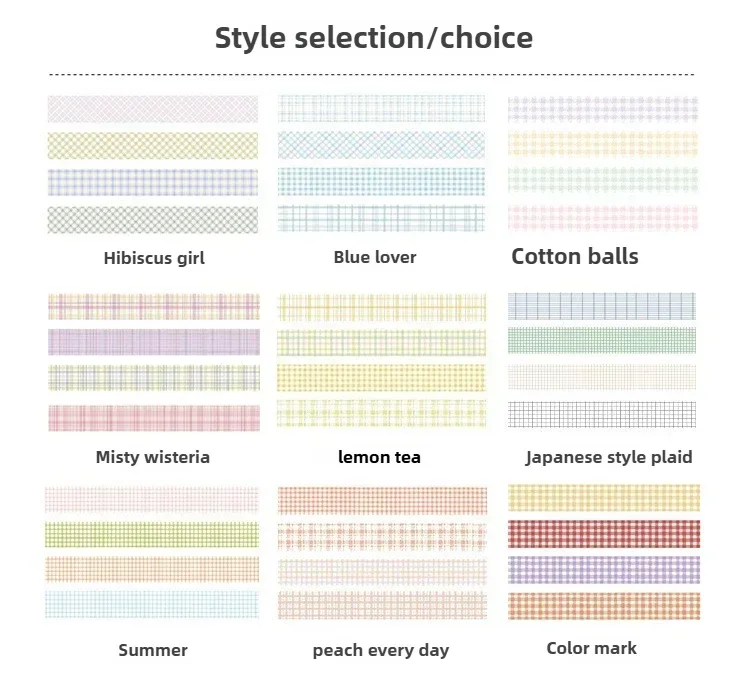750x689 pixels.
Task: Select the lemon tea style label
Action: 379,457
